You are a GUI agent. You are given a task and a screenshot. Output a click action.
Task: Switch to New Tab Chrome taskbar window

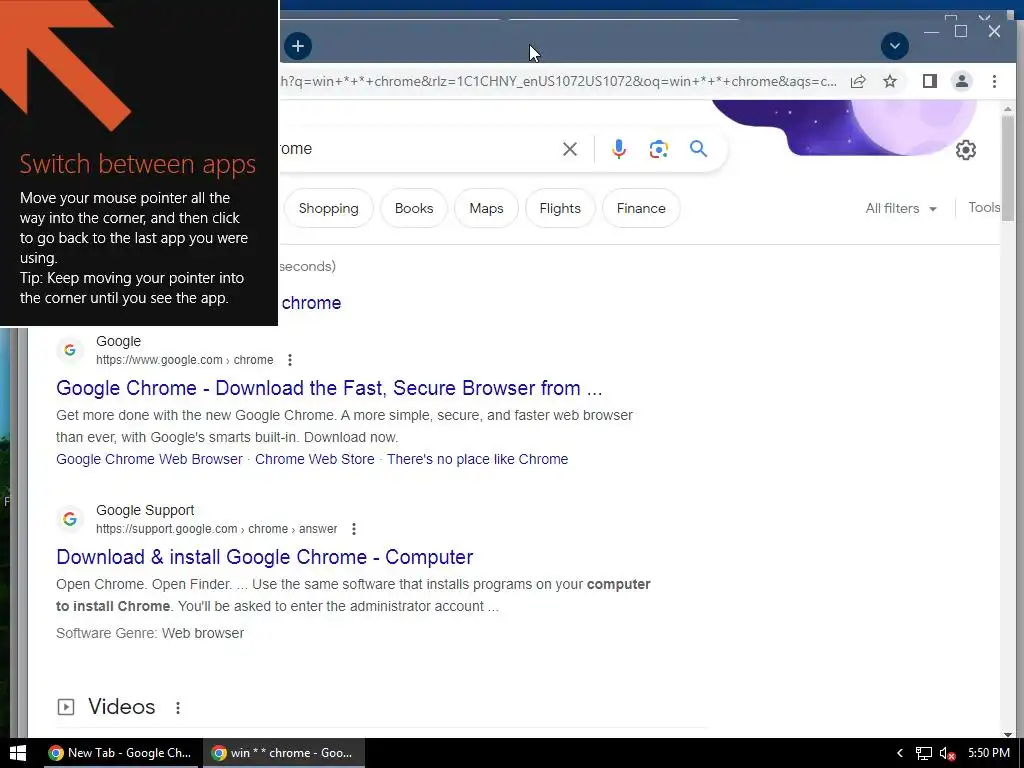pyautogui.click(x=120, y=753)
